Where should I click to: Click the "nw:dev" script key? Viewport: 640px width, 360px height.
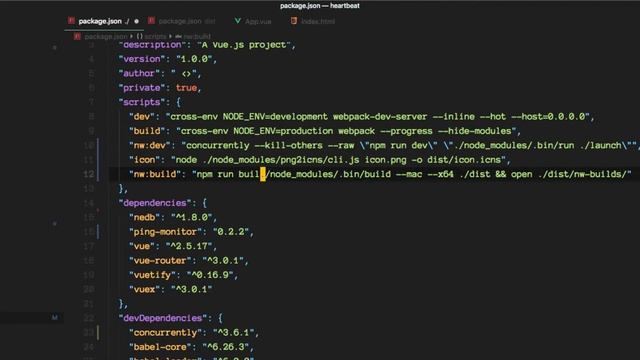tap(149, 145)
